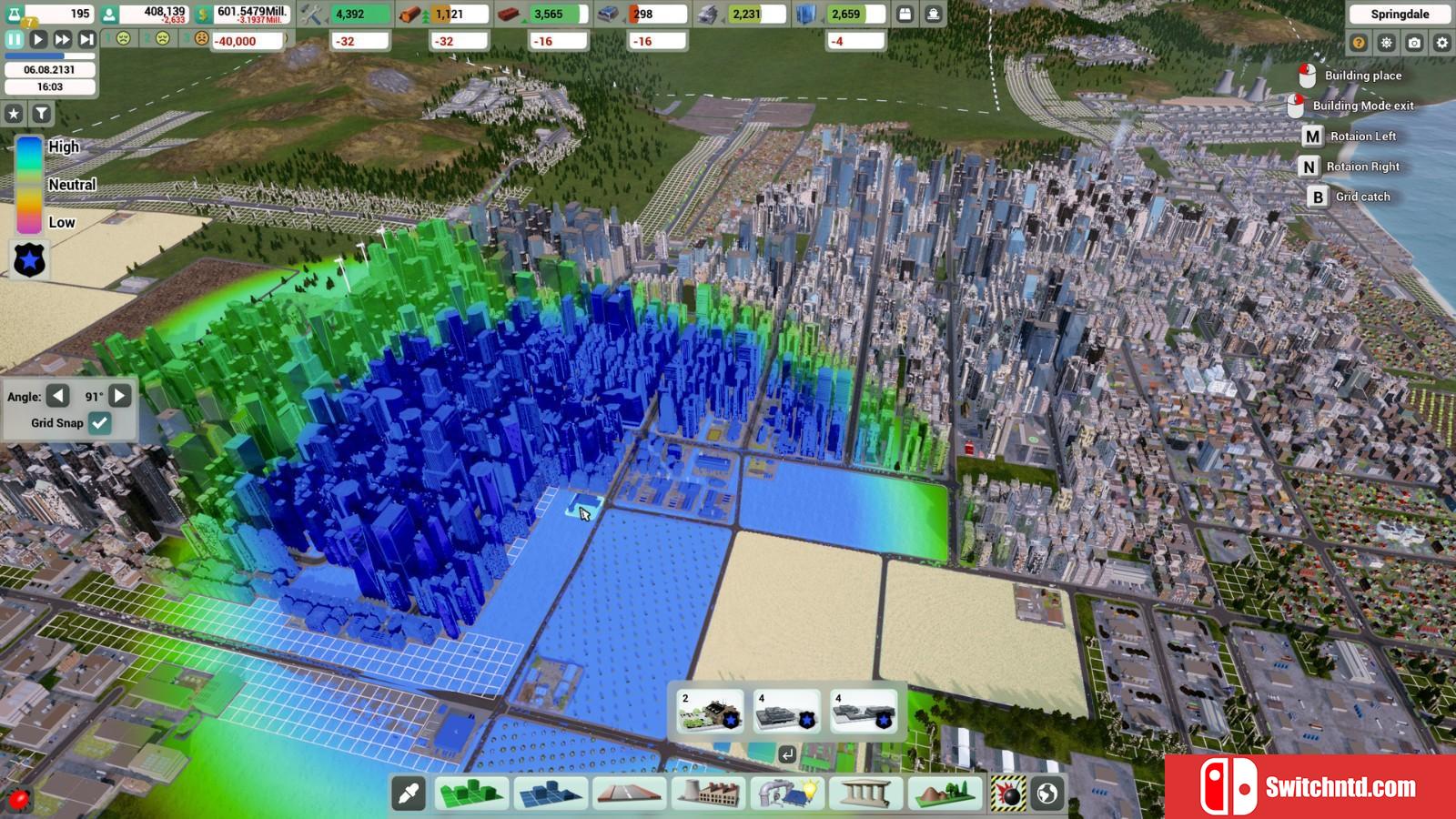This screenshot has height=819, width=1456.
Task: Open the roads building menu
Action: point(630,794)
